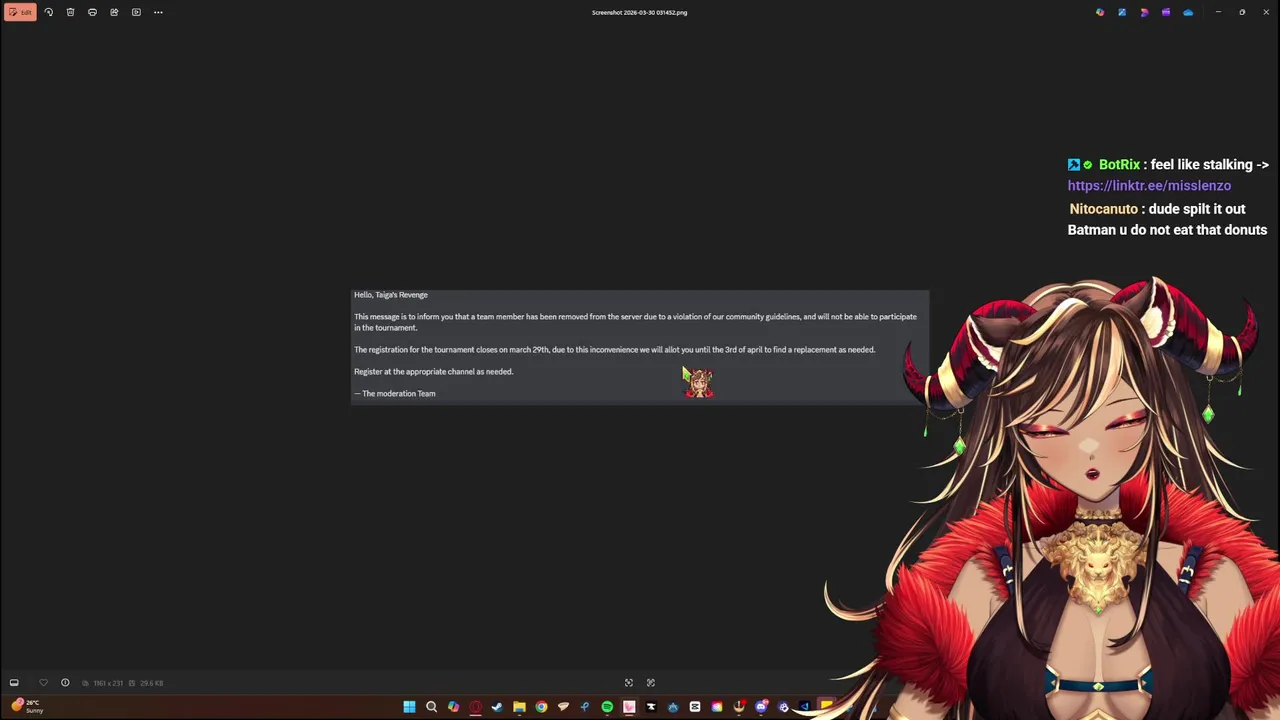Click the blue cloud icon at top-right
This screenshot has width=1280, height=720.
pyautogui.click(x=1188, y=12)
